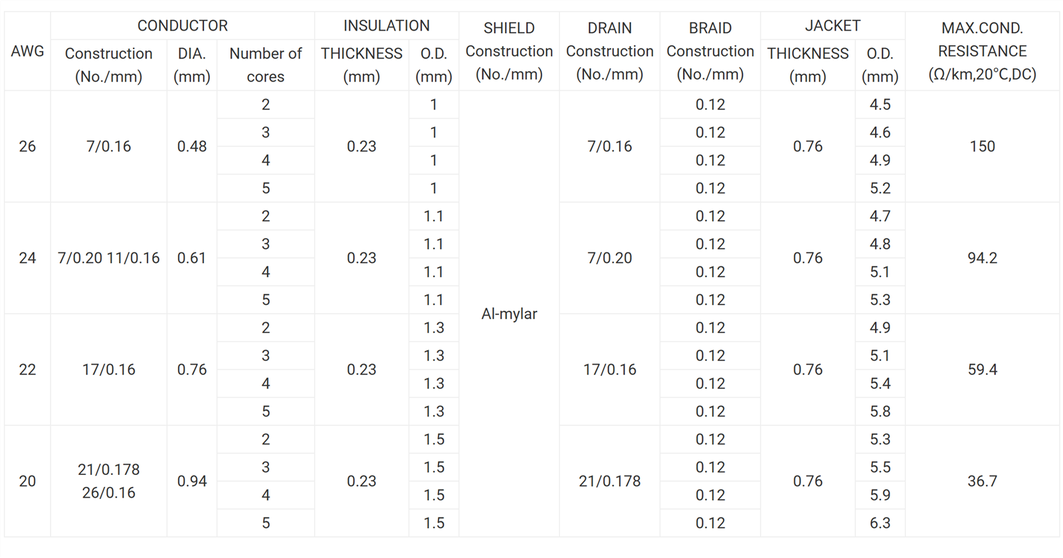Select the Al-mylar shield cell
This screenshot has height=558, width=1063.
pyautogui.click(x=509, y=314)
